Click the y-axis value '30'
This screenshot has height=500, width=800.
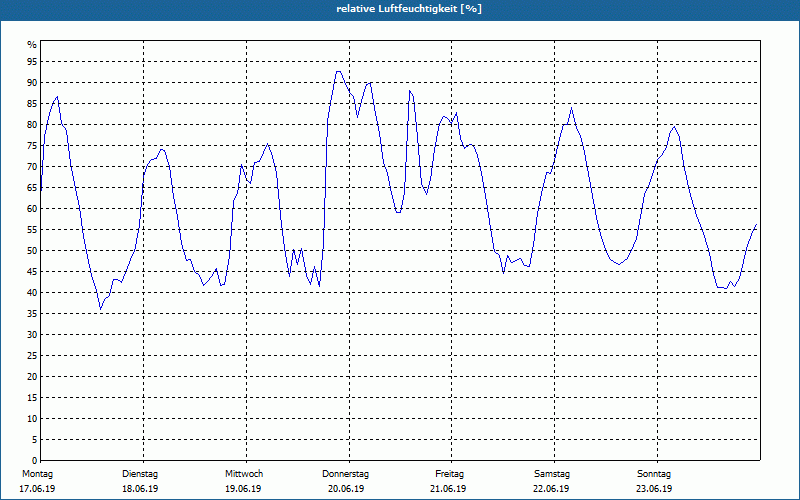(x=32, y=335)
